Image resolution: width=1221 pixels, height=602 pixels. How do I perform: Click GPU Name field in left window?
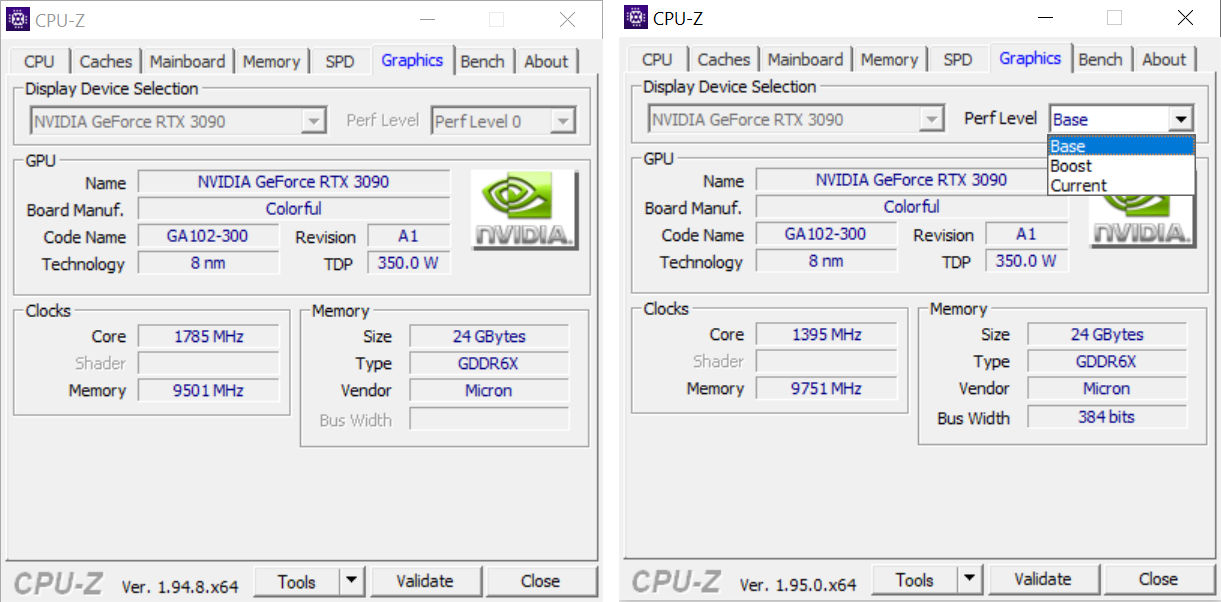(293, 182)
